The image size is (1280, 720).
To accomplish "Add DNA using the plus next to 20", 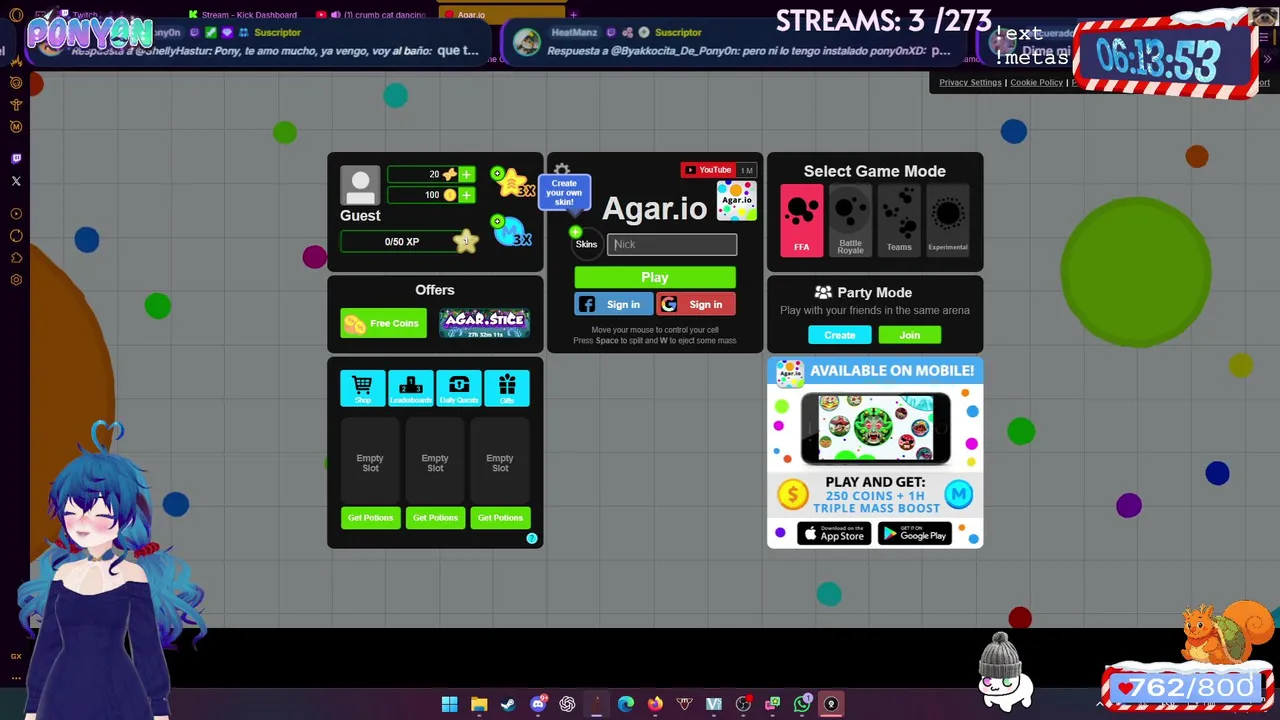I will [466, 174].
